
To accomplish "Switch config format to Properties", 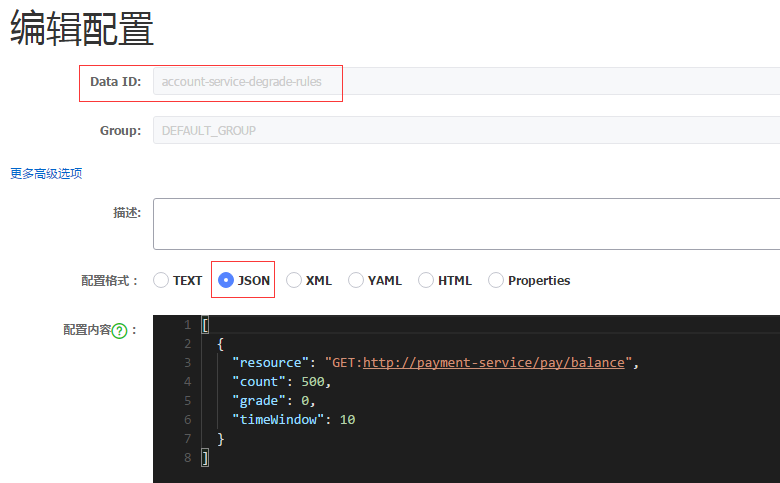I will [x=496, y=280].
